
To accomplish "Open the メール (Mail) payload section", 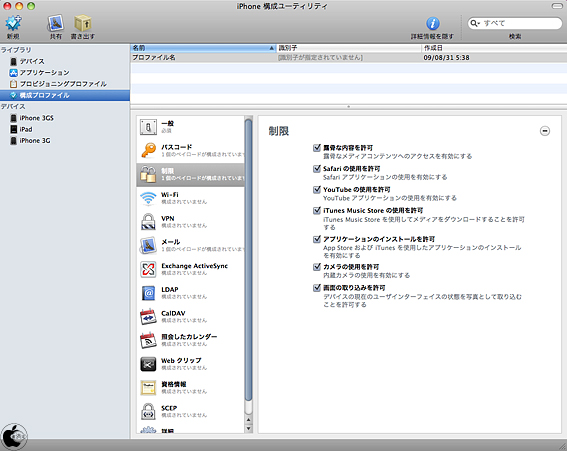I will coord(191,246).
